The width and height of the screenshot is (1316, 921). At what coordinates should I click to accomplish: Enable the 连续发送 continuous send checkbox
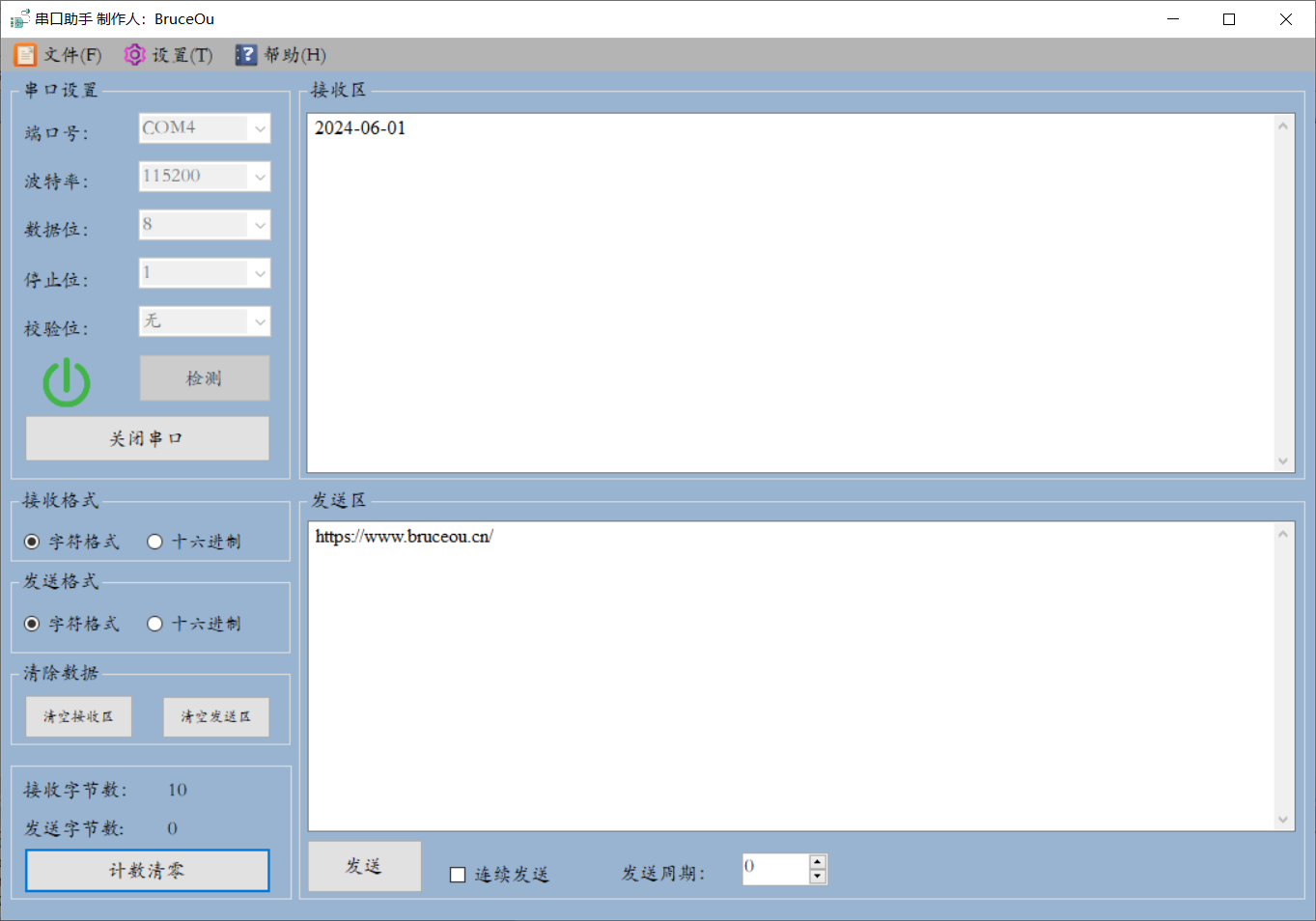click(x=458, y=875)
